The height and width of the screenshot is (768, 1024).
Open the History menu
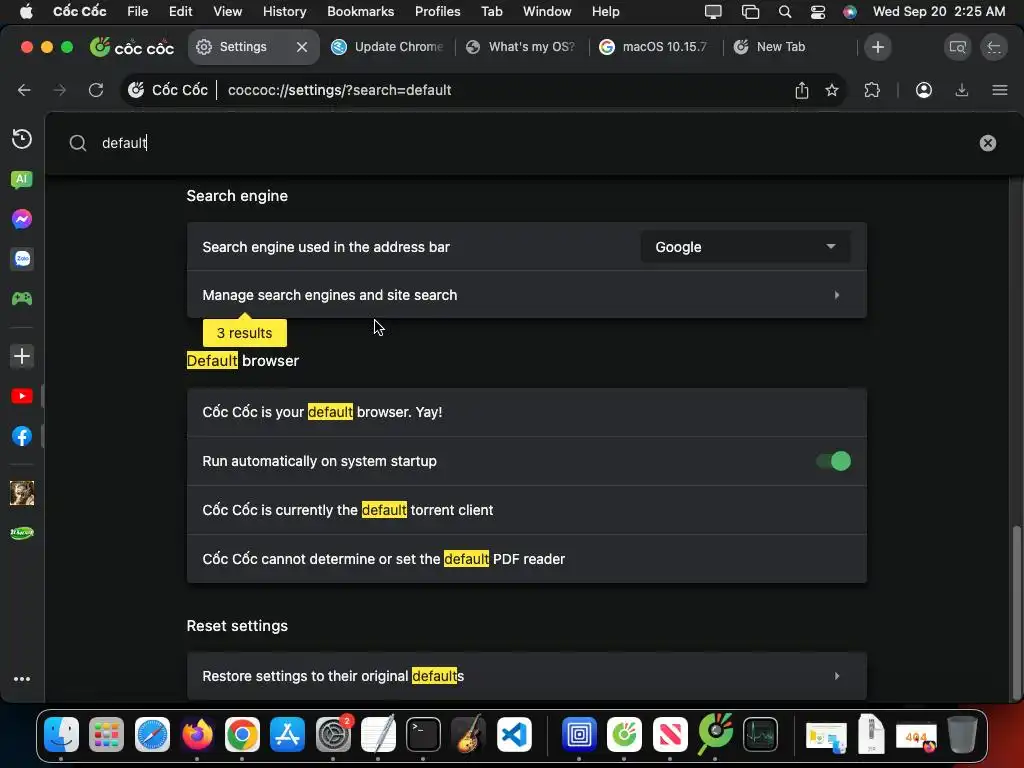click(x=284, y=11)
